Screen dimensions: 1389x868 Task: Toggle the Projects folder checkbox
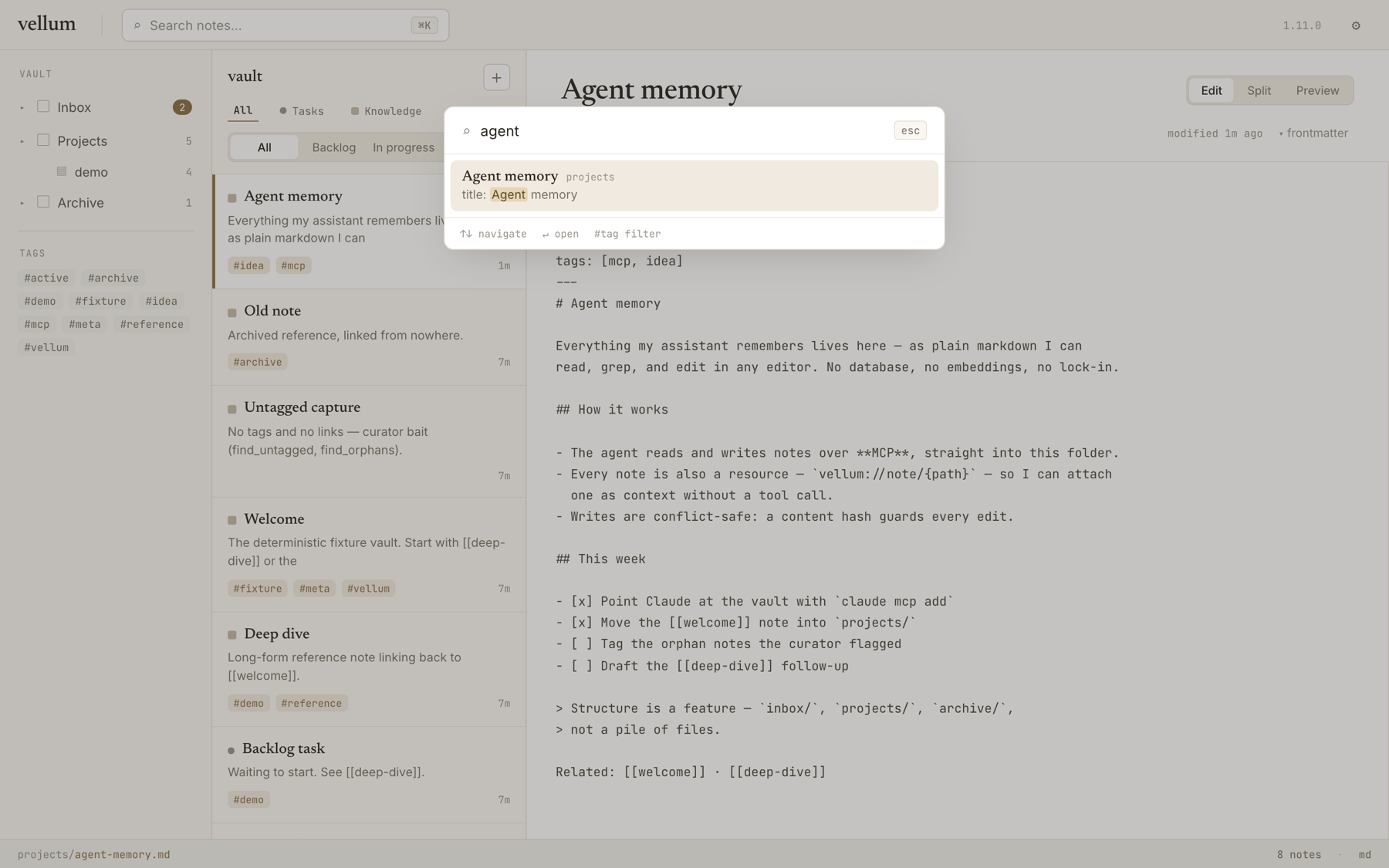43,140
